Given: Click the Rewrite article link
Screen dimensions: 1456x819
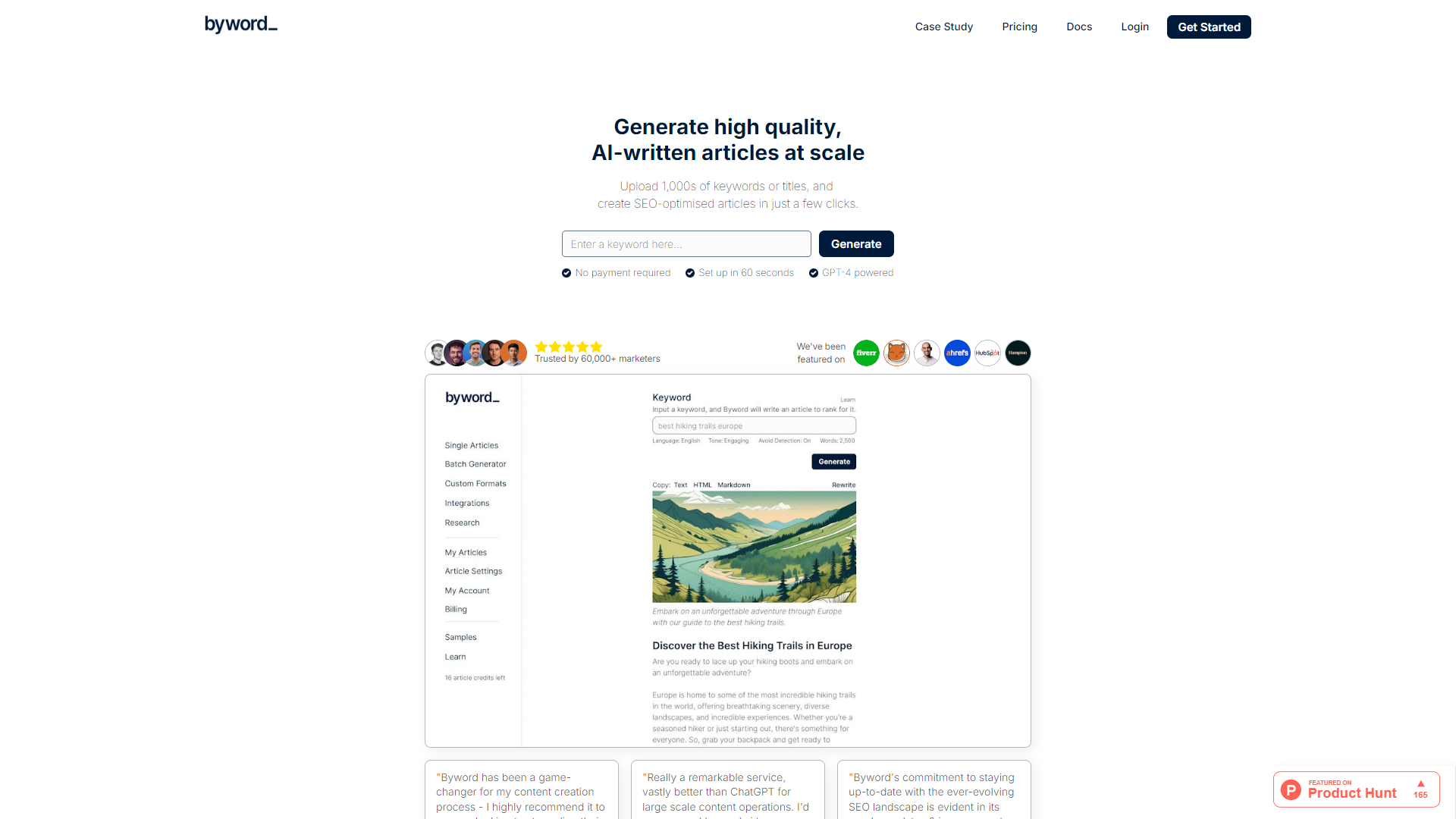Looking at the screenshot, I should point(843,484).
